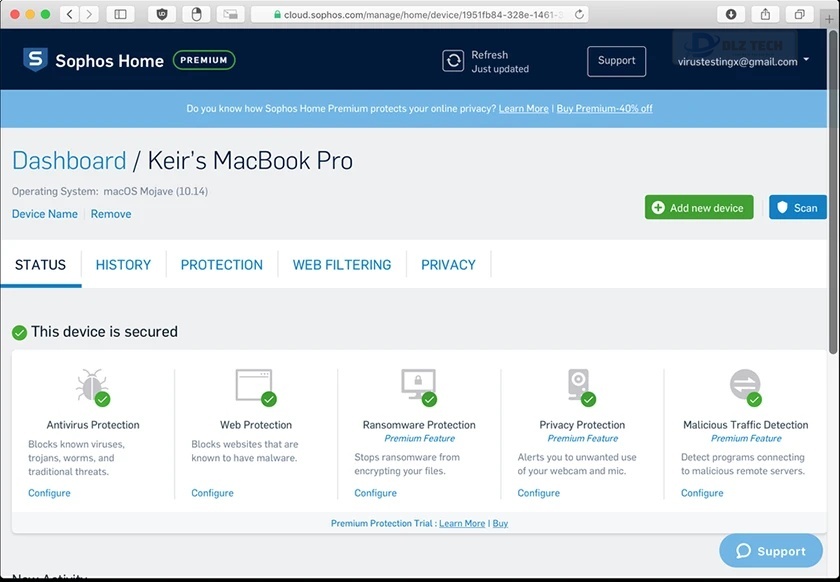Go to the PRIVACY tab

click(448, 265)
